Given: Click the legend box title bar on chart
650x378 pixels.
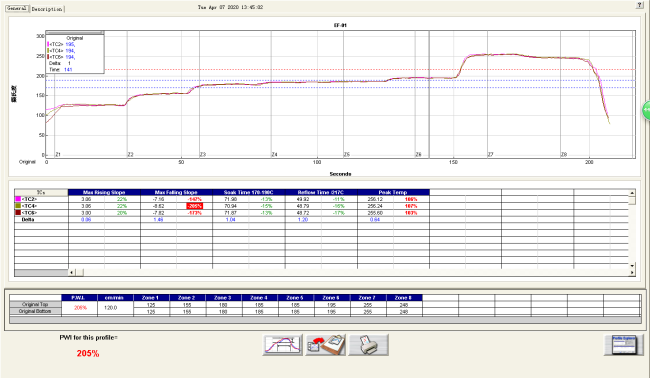Looking at the screenshot, I should click(75, 32).
